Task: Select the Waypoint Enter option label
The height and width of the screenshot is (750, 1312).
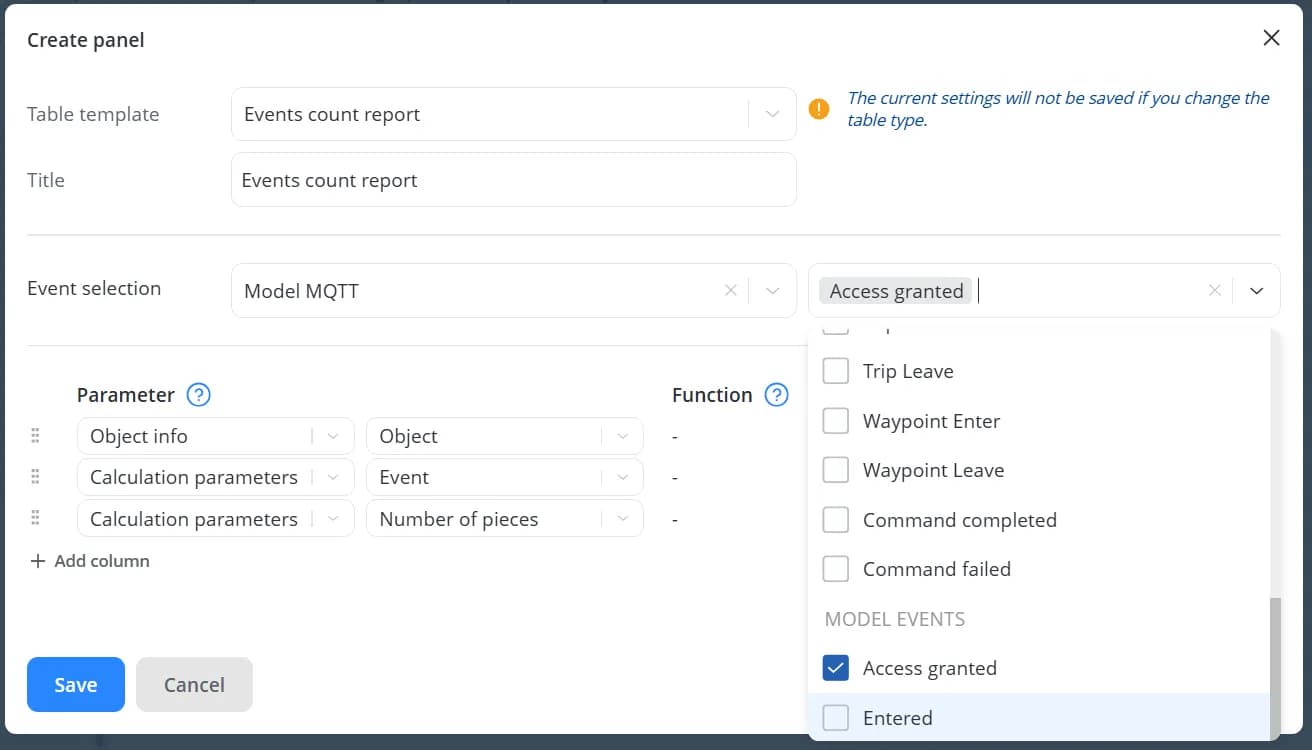Action: coord(931,421)
